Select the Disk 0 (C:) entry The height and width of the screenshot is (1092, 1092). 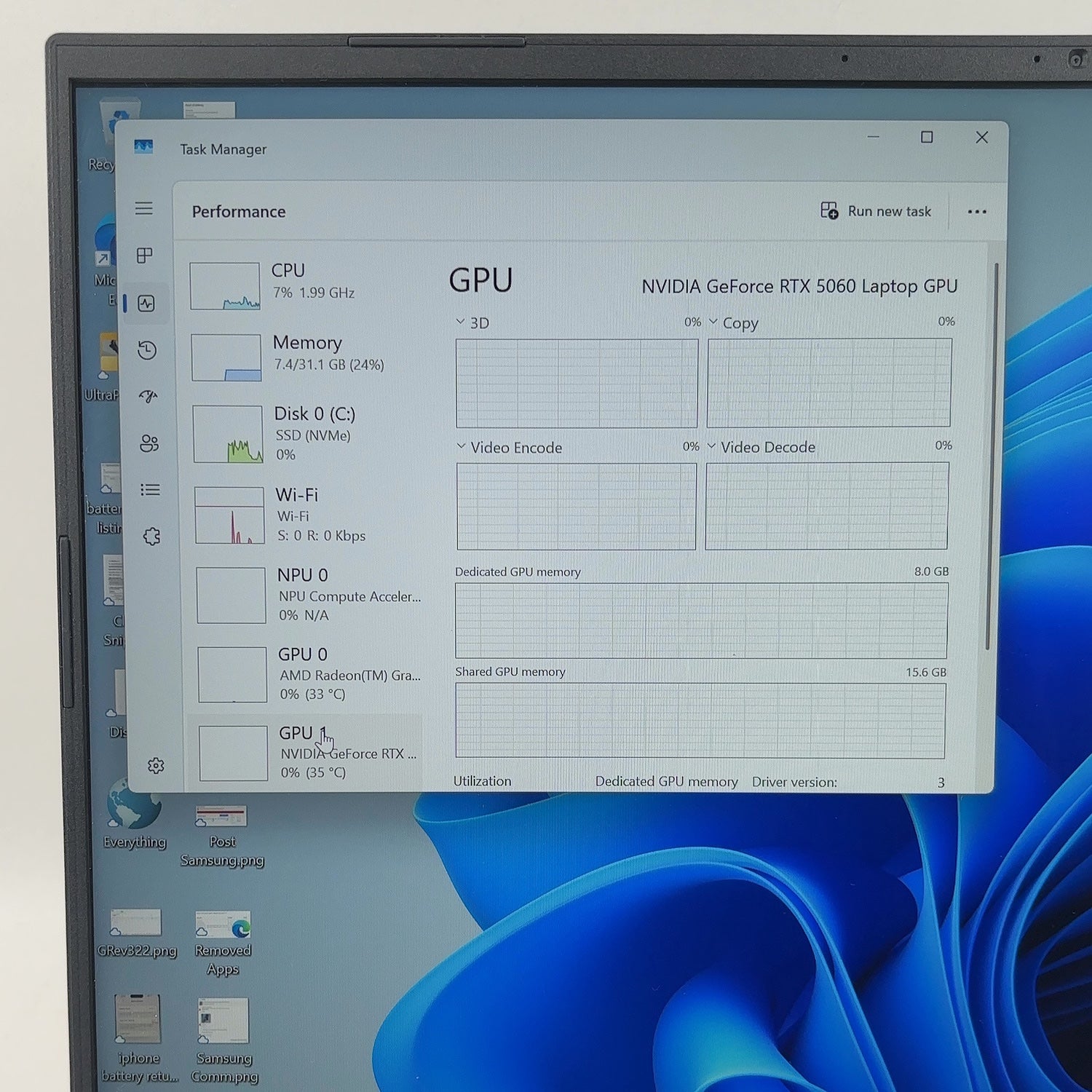tap(307, 434)
